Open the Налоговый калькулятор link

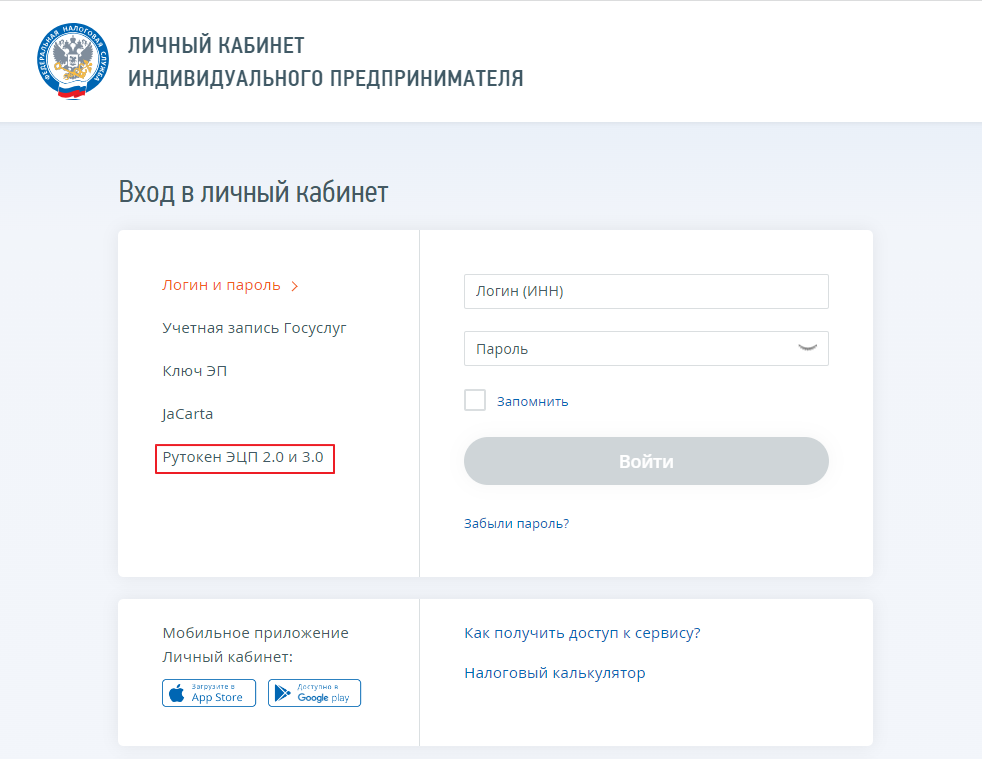(555, 673)
